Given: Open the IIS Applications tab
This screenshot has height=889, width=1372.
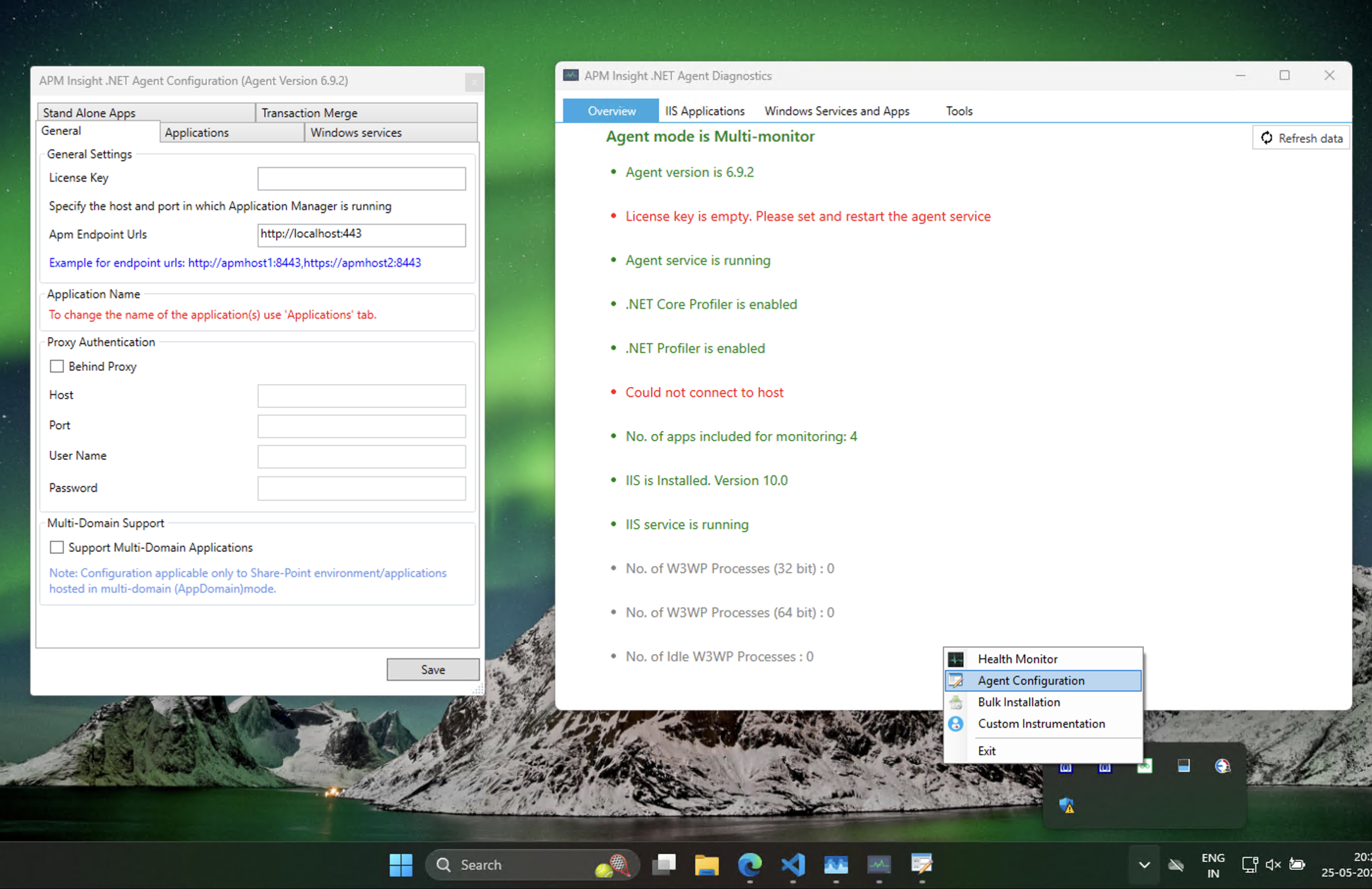Looking at the screenshot, I should coord(705,111).
